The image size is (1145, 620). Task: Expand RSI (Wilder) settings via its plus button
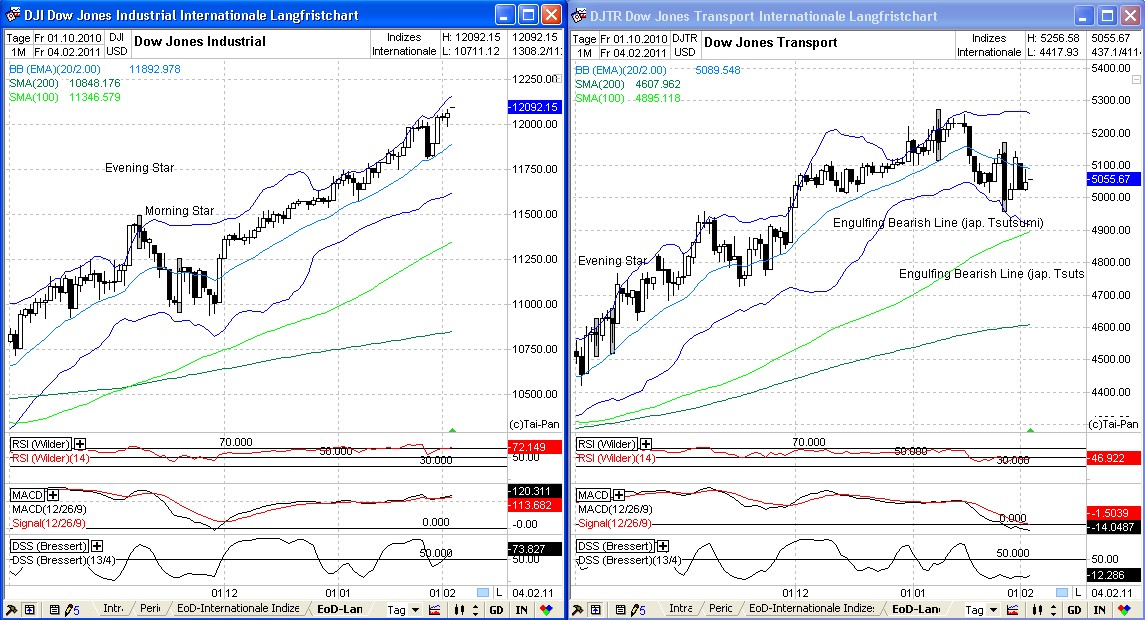79,443
